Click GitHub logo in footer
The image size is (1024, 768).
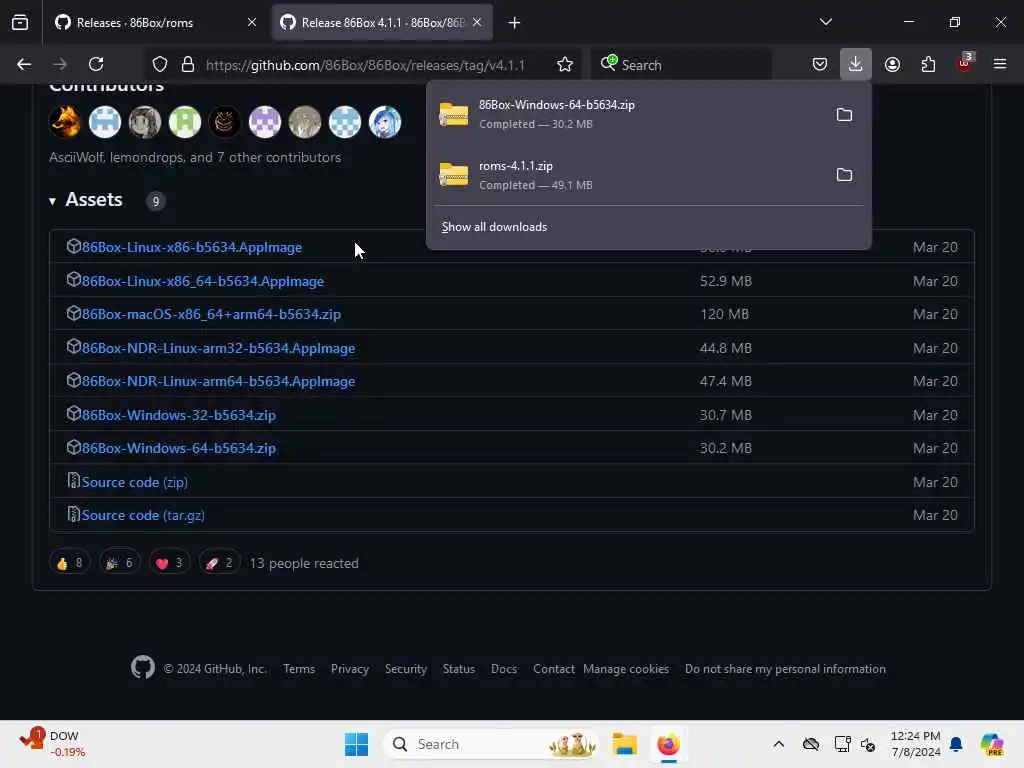point(142,667)
